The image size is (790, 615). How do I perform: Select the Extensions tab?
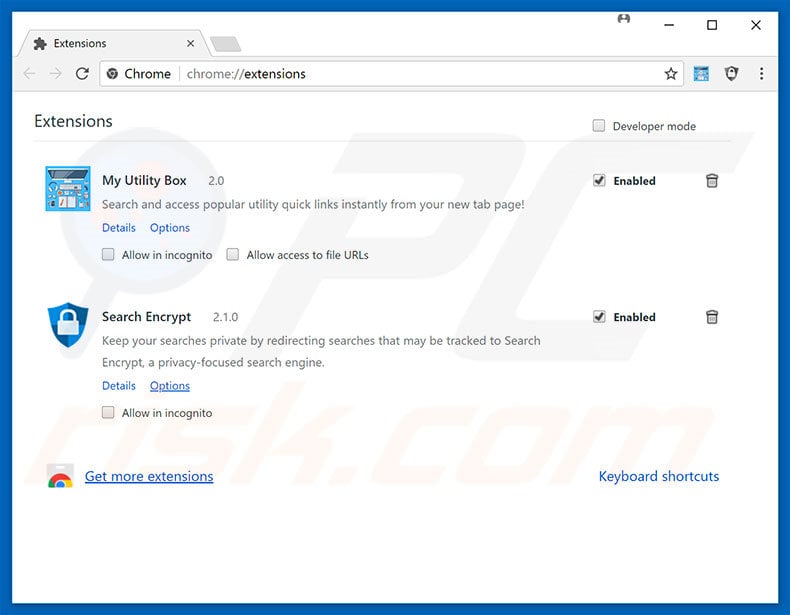114,43
